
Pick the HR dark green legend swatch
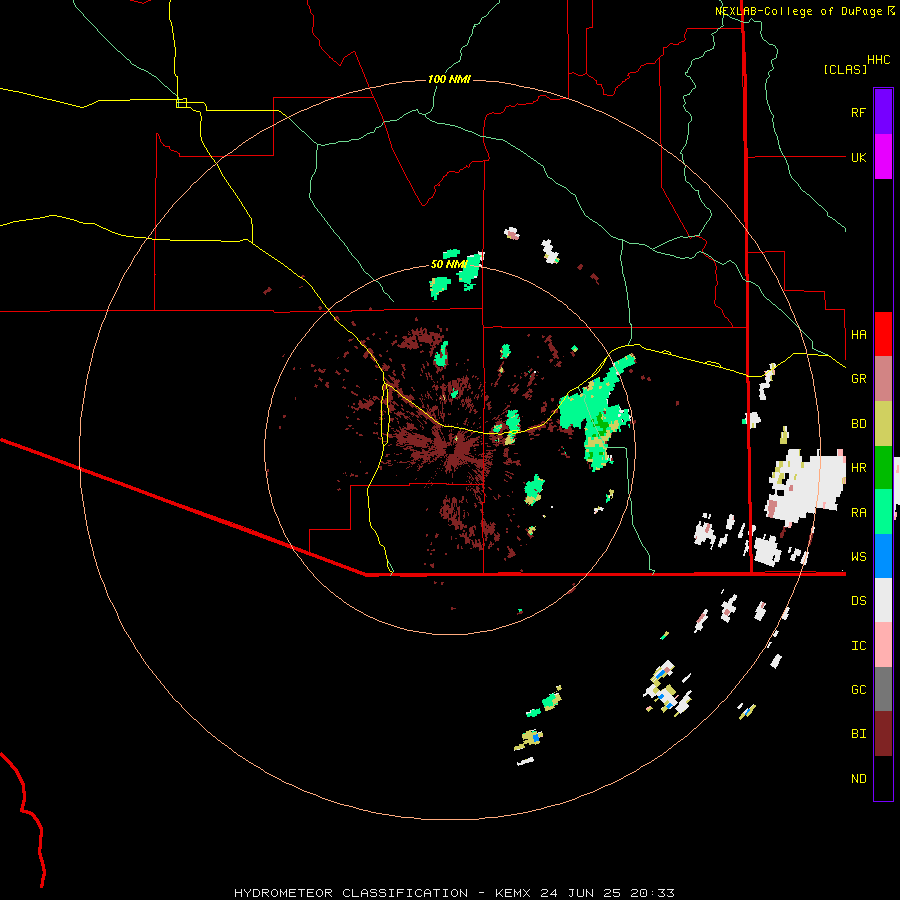tap(883, 467)
